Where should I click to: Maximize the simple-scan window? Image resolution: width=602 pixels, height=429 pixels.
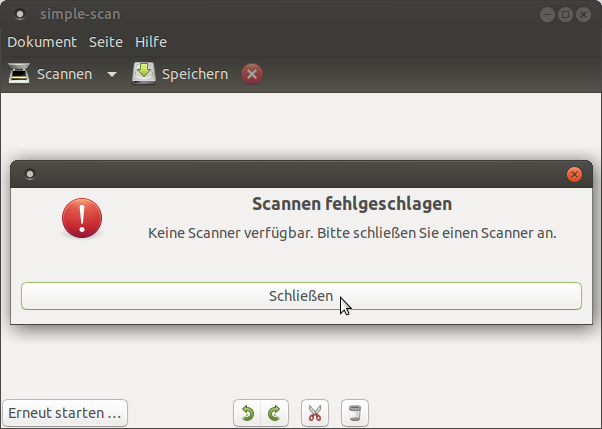(565, 15)
